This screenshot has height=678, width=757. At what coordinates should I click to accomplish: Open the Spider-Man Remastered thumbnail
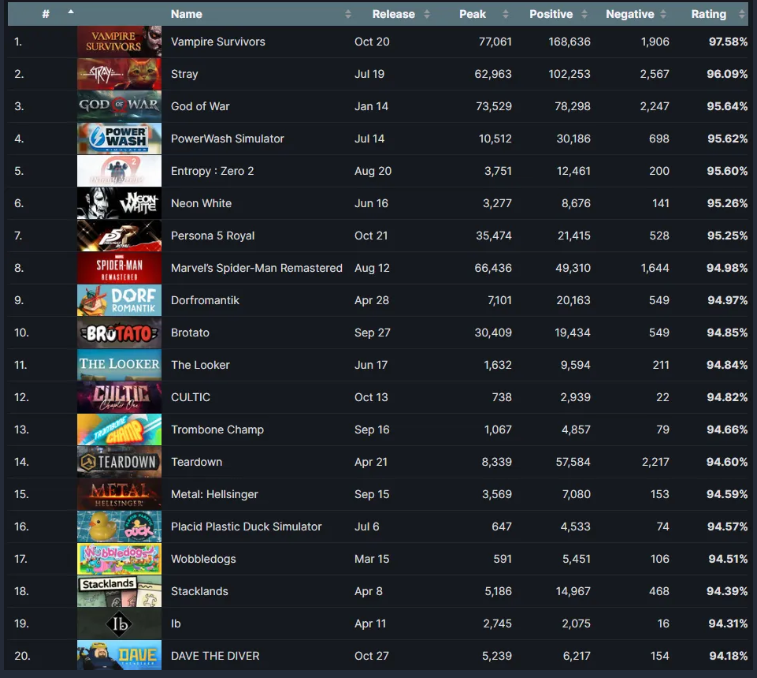pyautogui.click(x=119, y=268)
